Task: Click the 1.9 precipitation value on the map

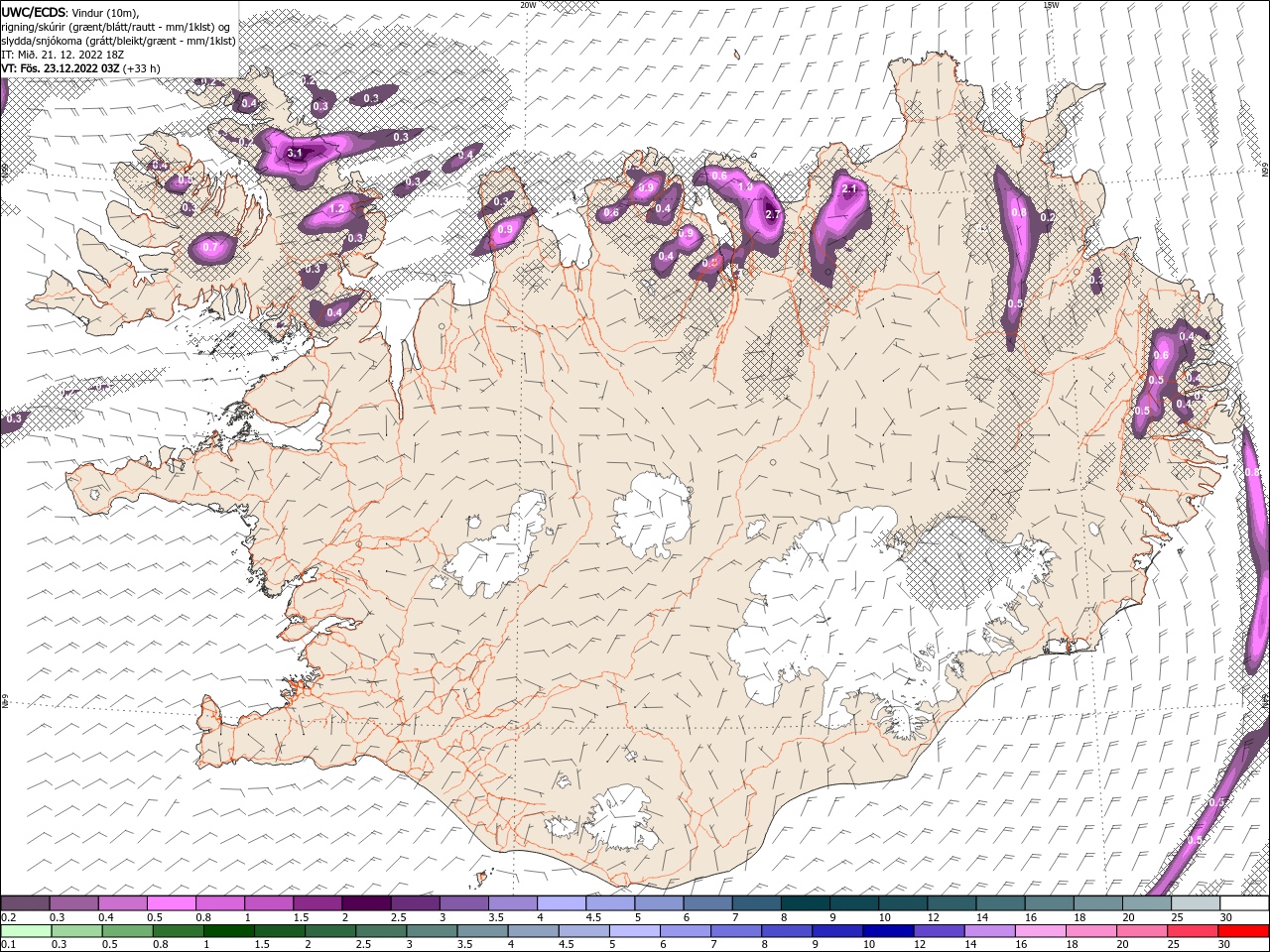Action: (747, 186)
